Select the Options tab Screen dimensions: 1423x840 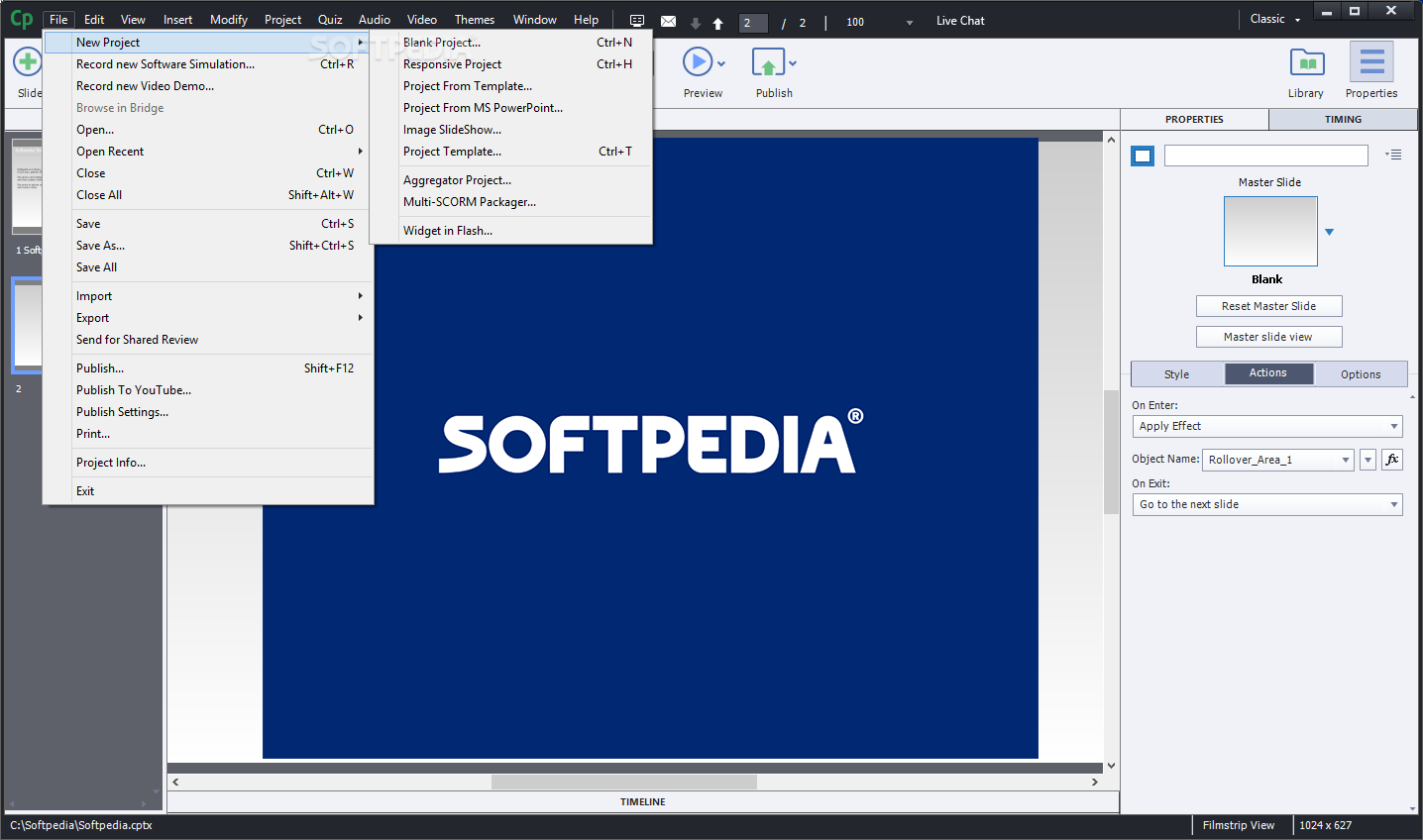[x=1361, y=374]
